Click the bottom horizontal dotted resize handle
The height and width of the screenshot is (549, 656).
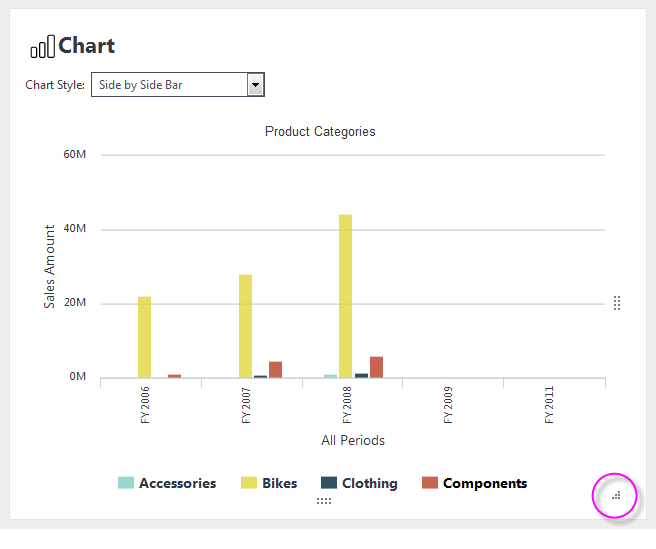pyautogui.click(x=324, y=501)
